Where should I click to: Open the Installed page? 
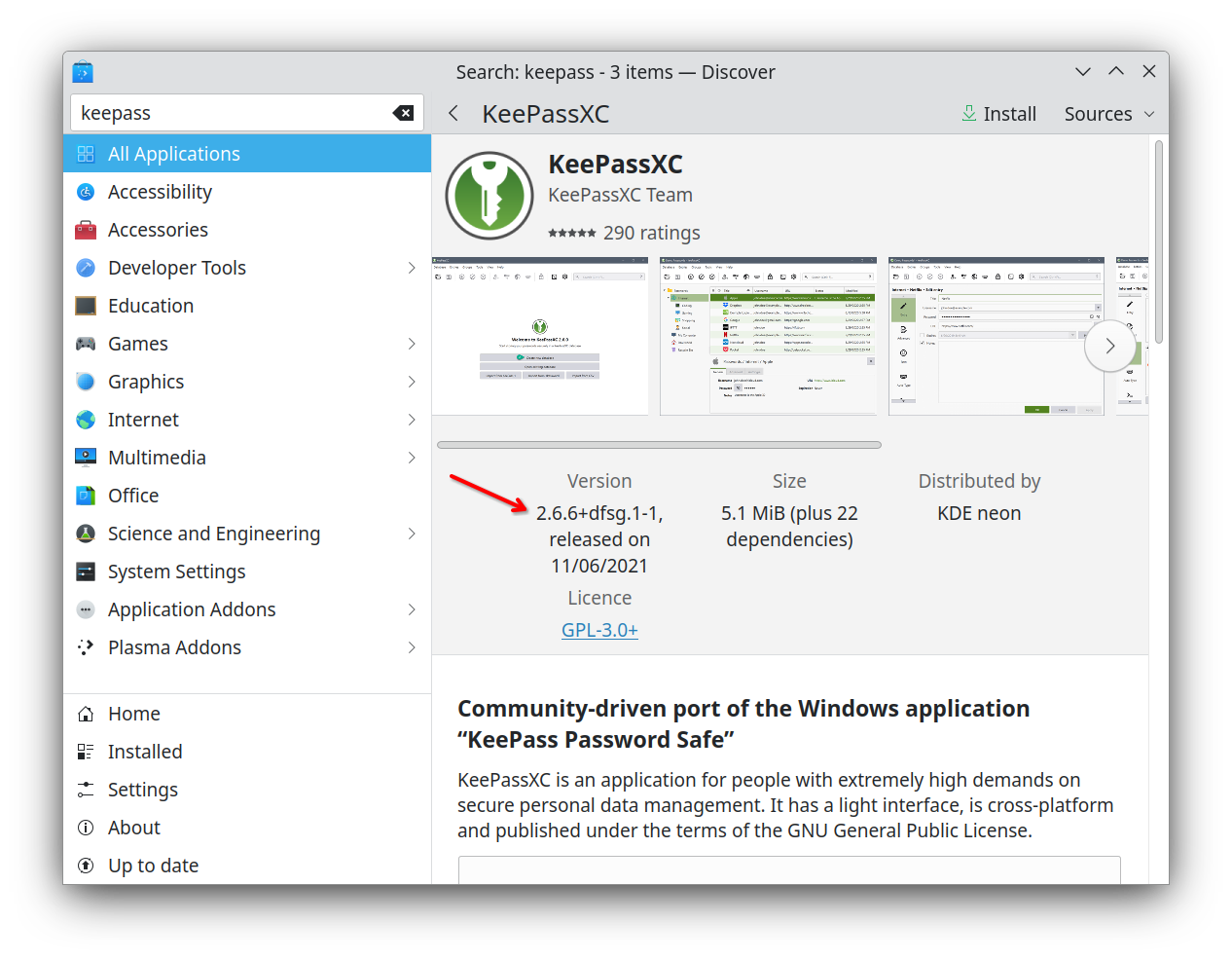pos(145,752)
